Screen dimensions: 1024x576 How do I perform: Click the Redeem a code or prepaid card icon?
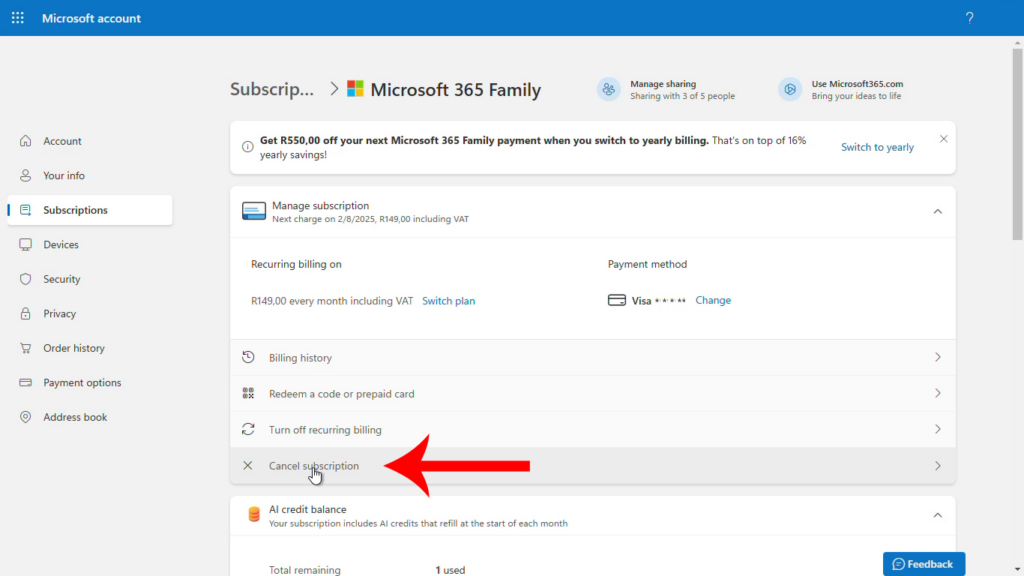tap(249, 393)
